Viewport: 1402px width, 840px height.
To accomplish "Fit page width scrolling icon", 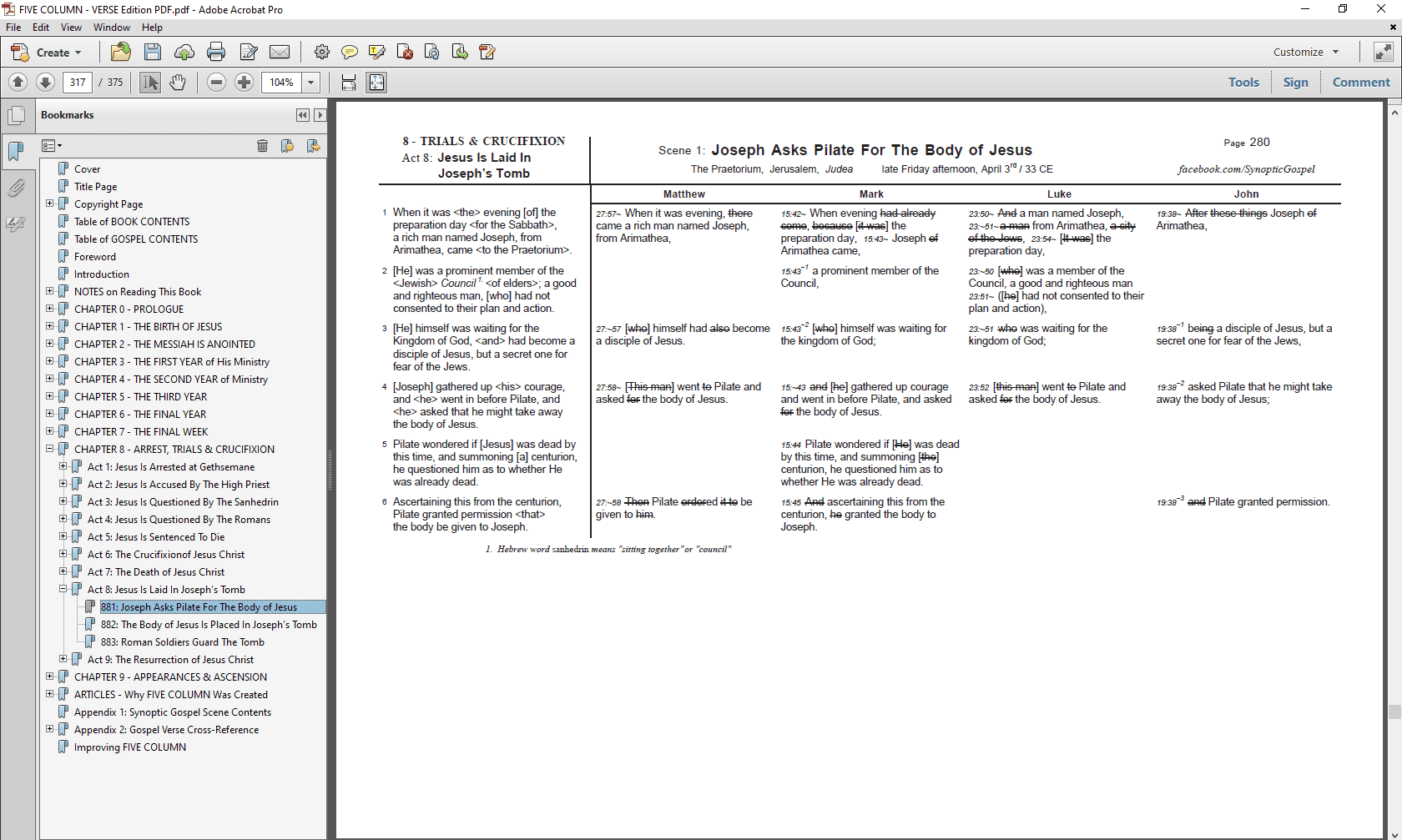I will coord(349,82).
